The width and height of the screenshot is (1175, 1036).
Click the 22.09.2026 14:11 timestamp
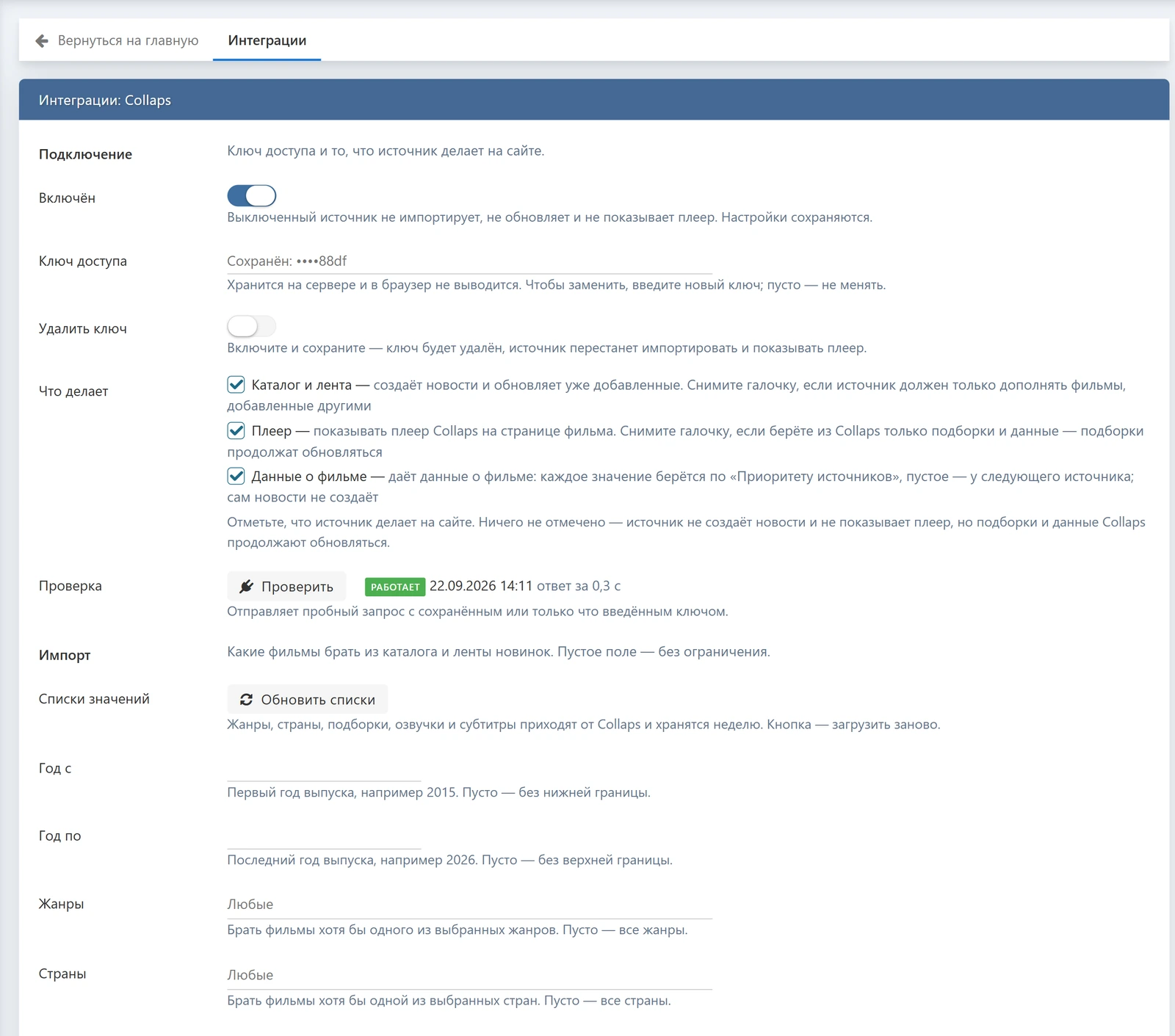pyautogui.click(x=481, y=586)
